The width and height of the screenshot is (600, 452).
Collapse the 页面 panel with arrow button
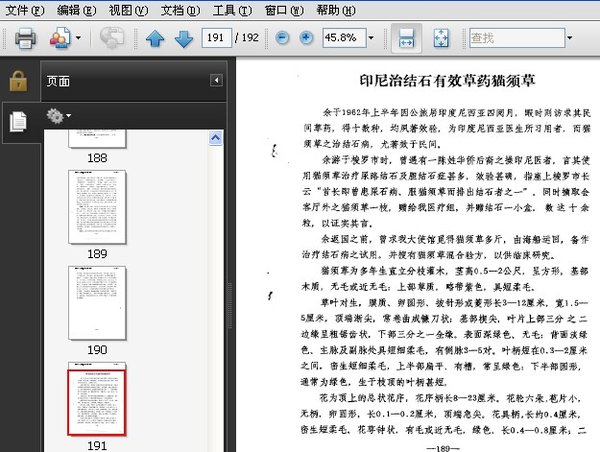pyautogui.click(x=216, y=80)
